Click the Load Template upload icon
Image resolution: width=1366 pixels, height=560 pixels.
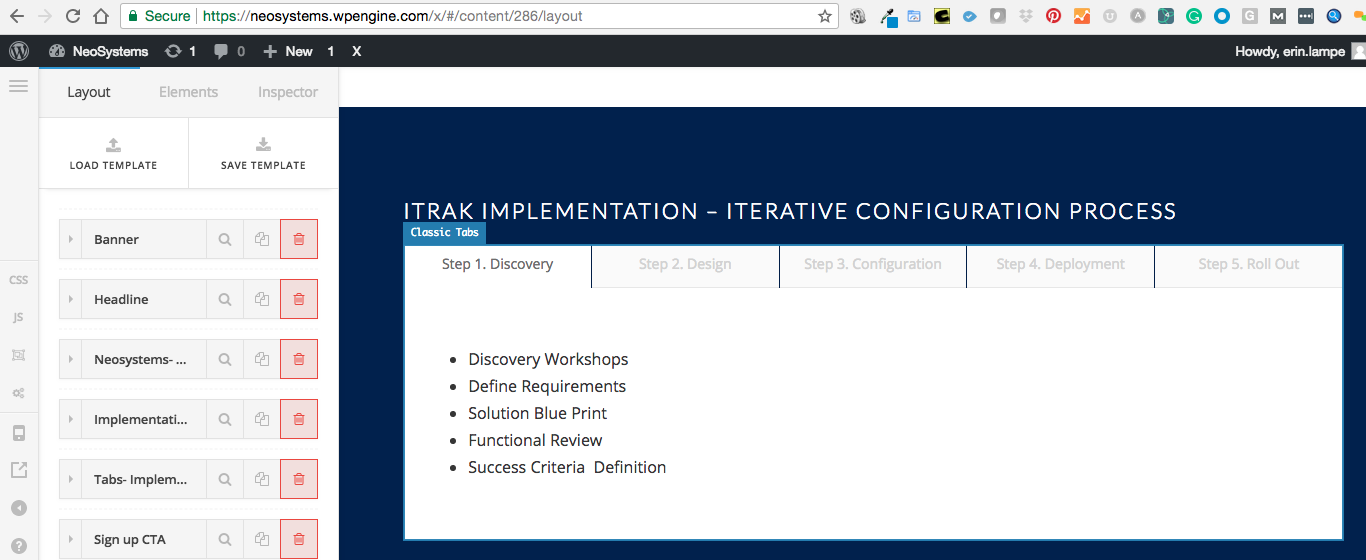coord(113,145)
